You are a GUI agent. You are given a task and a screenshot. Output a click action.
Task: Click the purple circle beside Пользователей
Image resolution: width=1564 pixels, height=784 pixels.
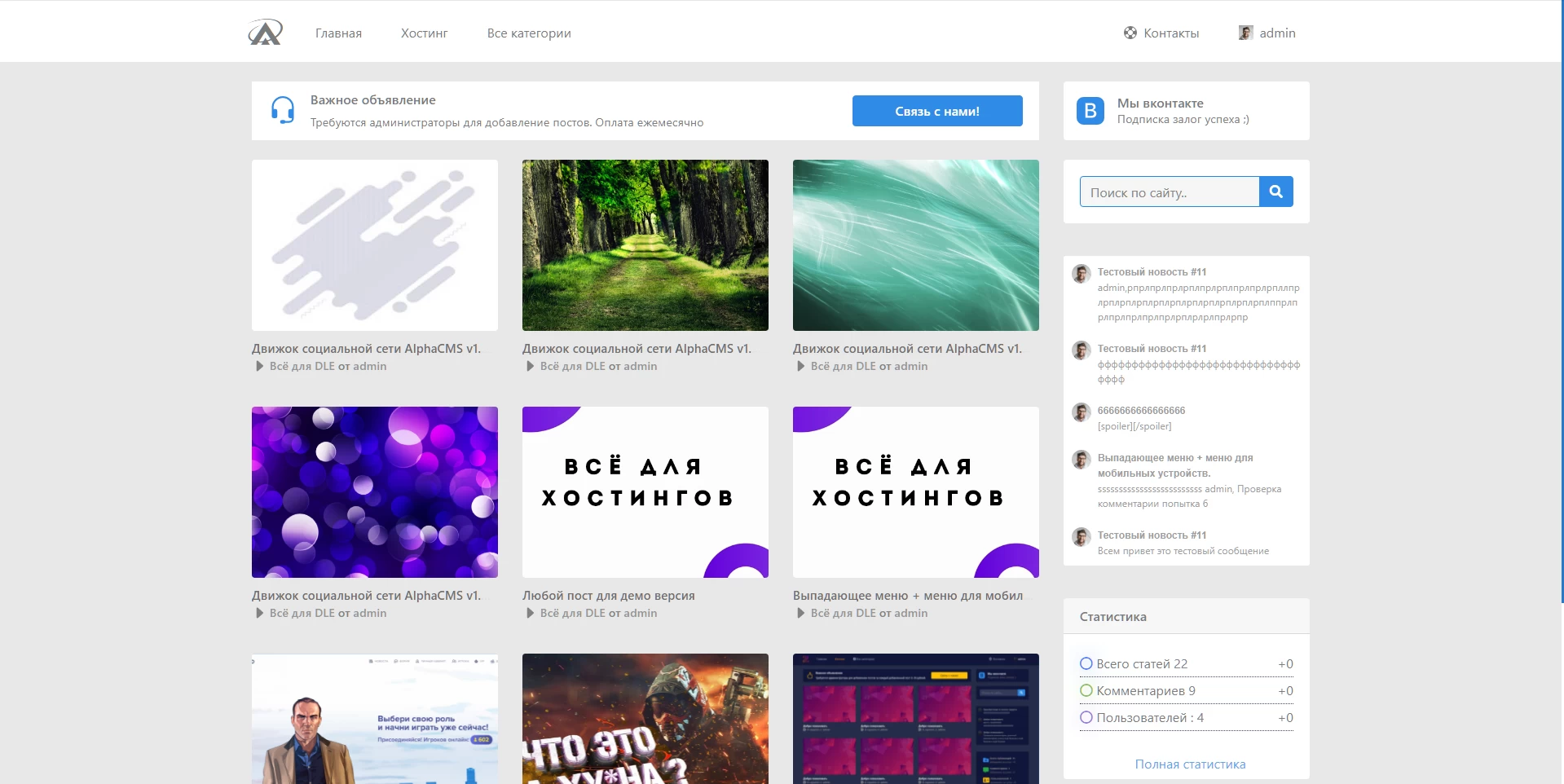point(1086,717)
